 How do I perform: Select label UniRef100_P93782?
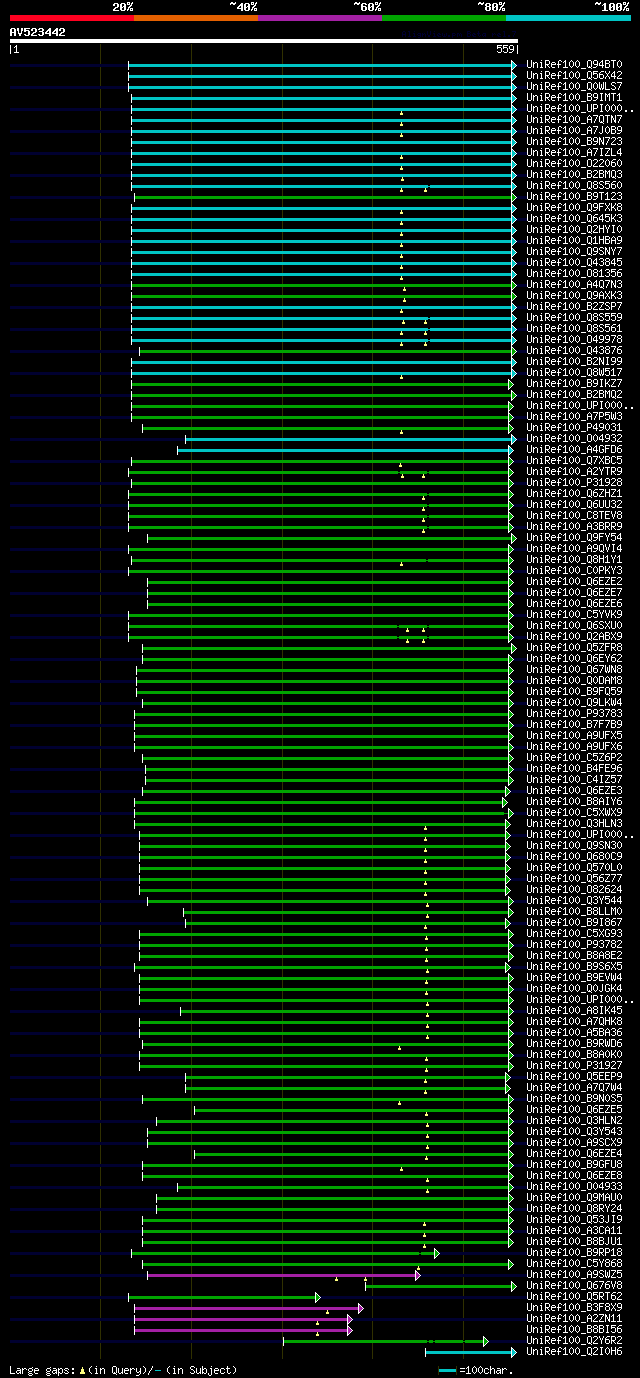(x=574, y=945)
